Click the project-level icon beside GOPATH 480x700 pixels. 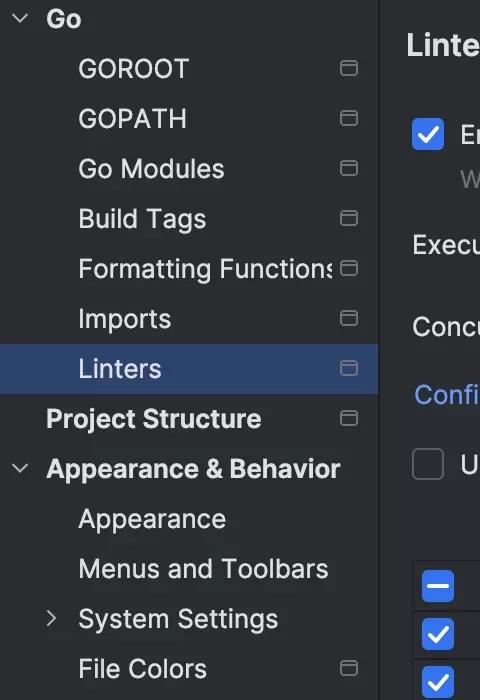click(x=349, y=118)
